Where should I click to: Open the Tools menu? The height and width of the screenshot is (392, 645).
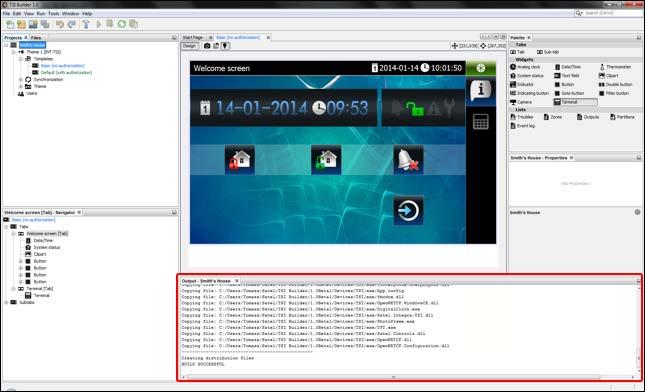click(x=53, y=14)
